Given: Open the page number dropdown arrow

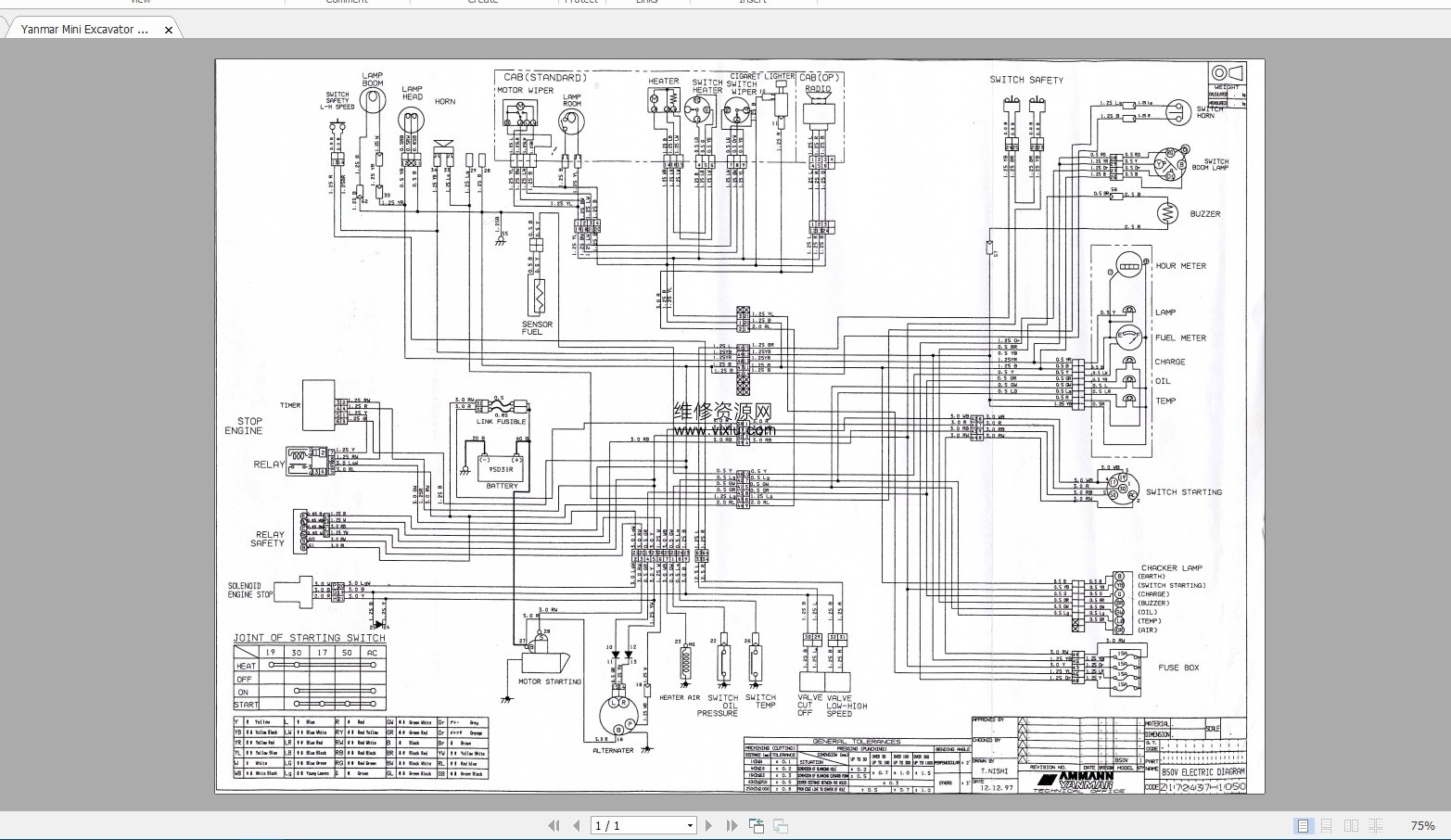Looking at the screenshot, I should click(689, 825).
